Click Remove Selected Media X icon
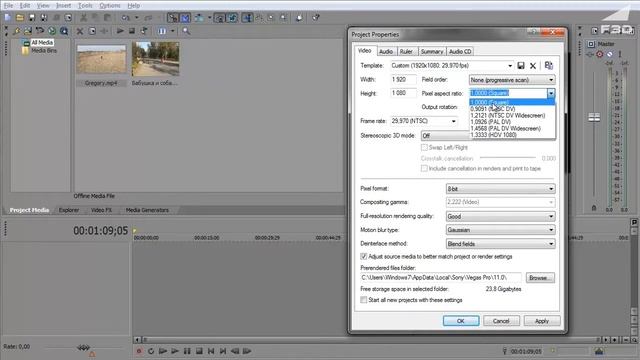Image resolution: width=640 pixels, height=360 pixels. point(80,31)
